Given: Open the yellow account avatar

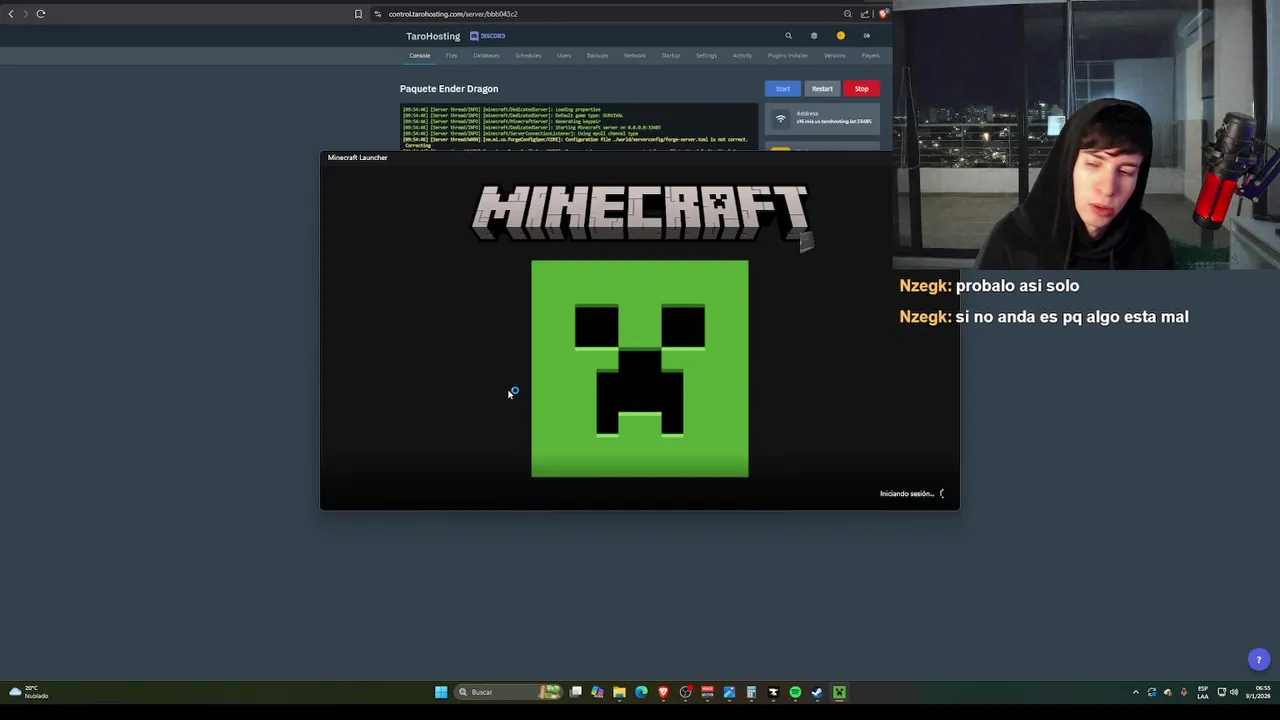Looking at the screenshot, I should pyautogui.click(x=841, y=36).
